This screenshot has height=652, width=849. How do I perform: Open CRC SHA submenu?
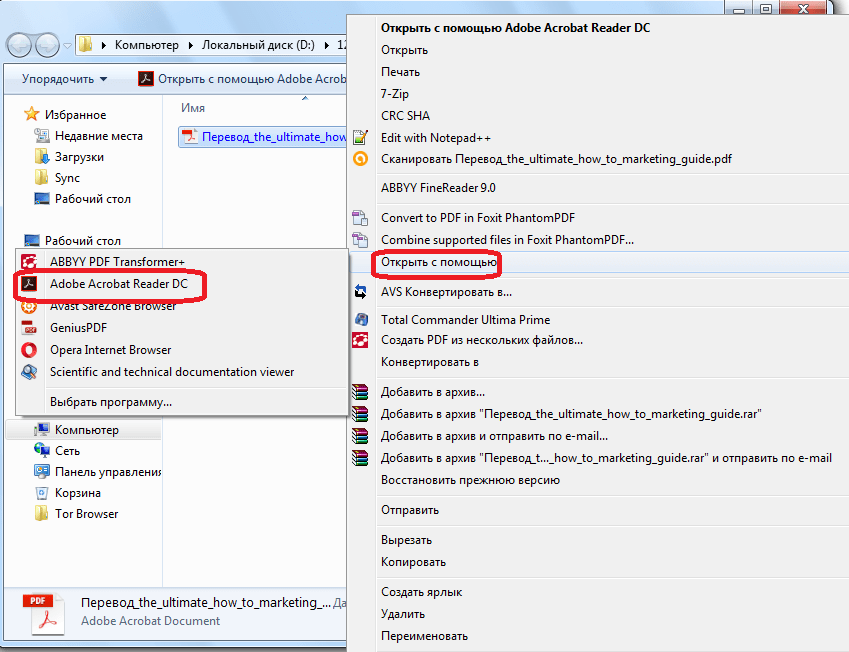tap(406, 116)
